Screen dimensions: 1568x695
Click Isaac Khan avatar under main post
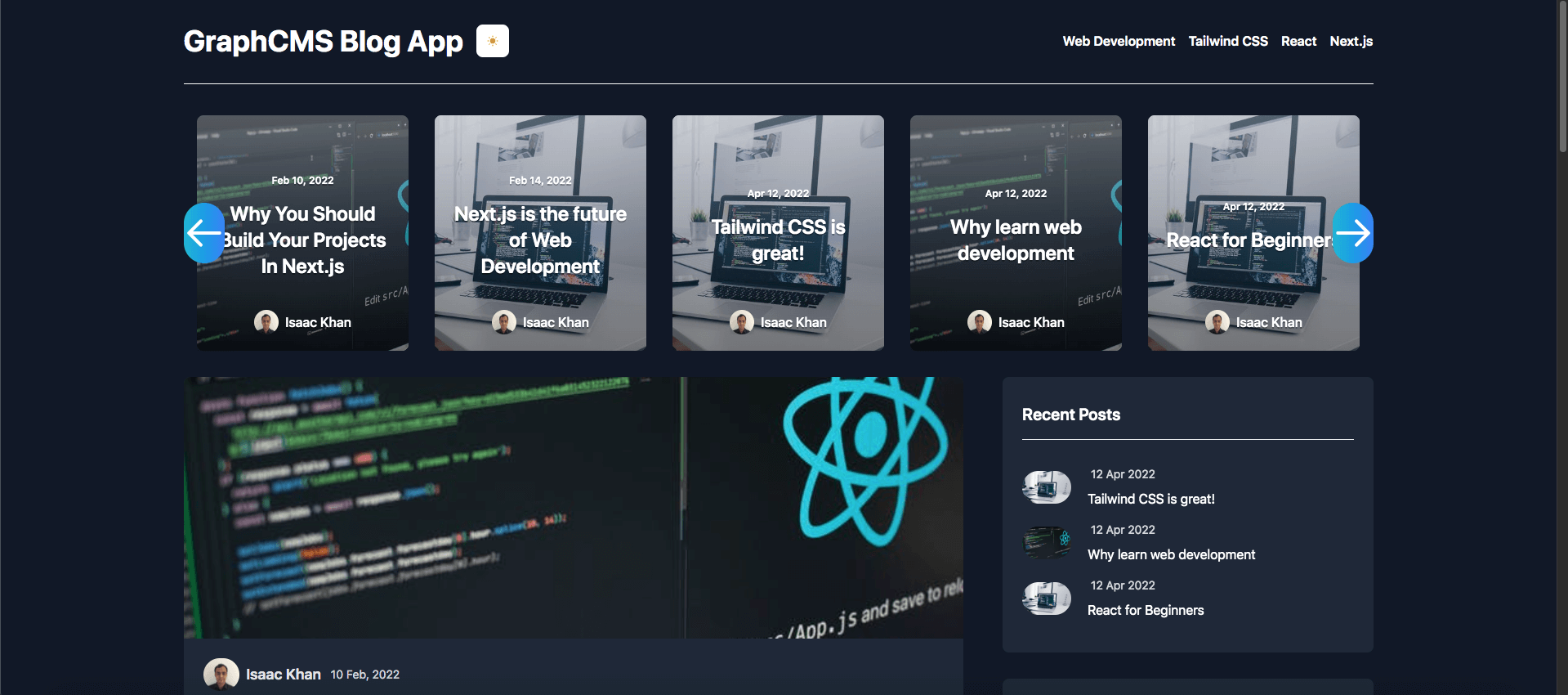tap(221, 674)
